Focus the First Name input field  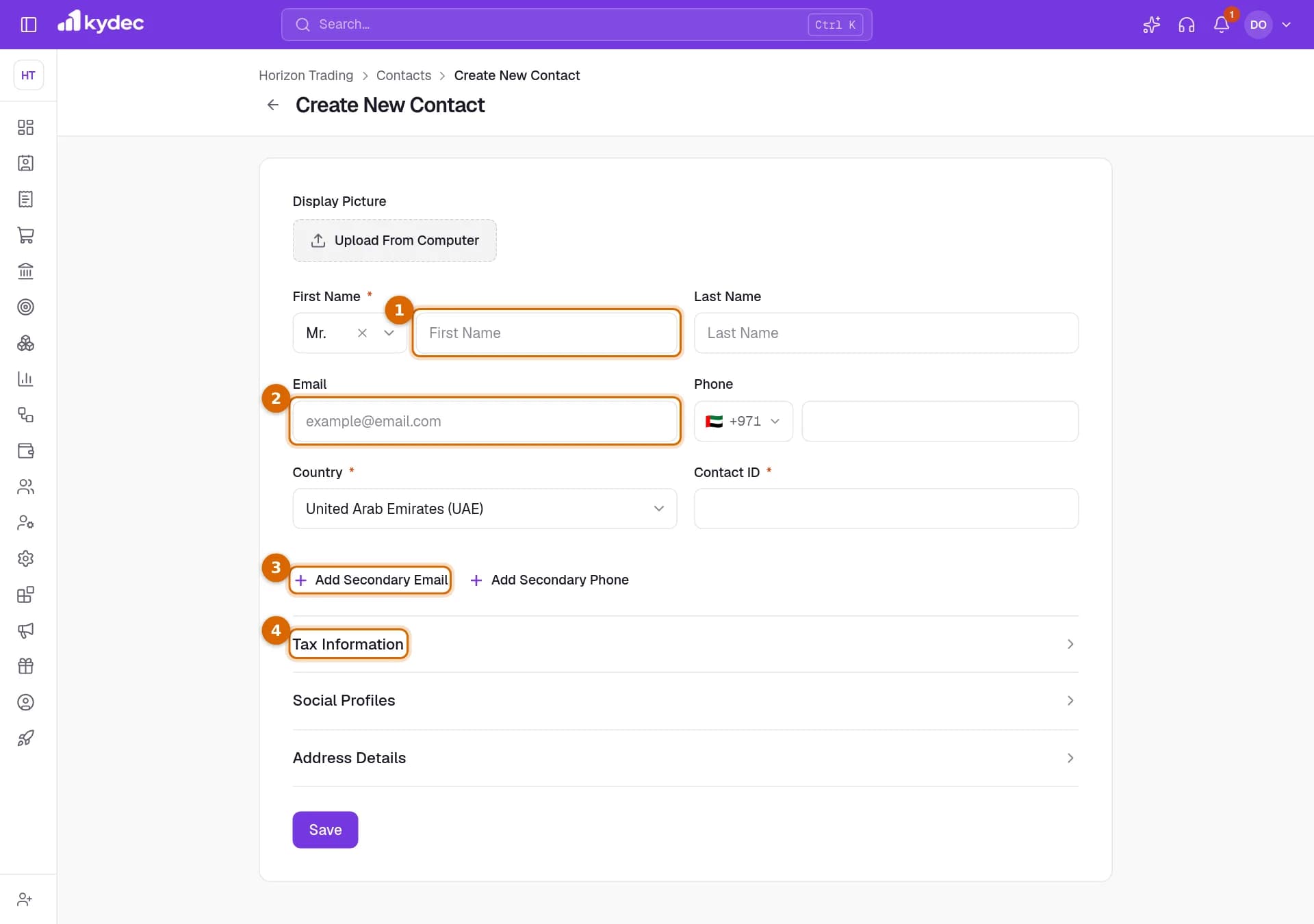click(547, 333)
